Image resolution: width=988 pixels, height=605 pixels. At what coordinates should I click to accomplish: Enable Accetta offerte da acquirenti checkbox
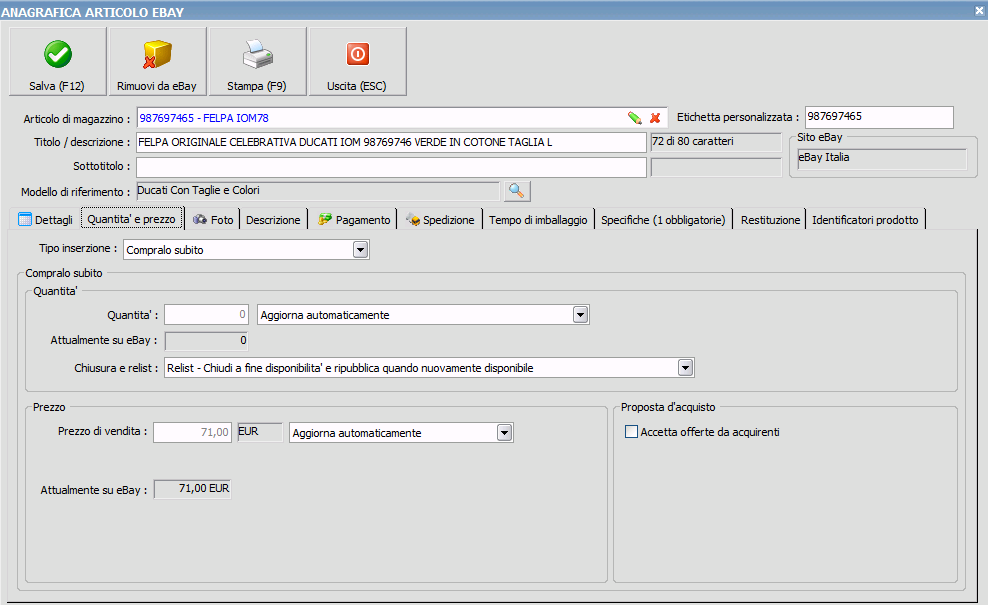coord(631,432)
